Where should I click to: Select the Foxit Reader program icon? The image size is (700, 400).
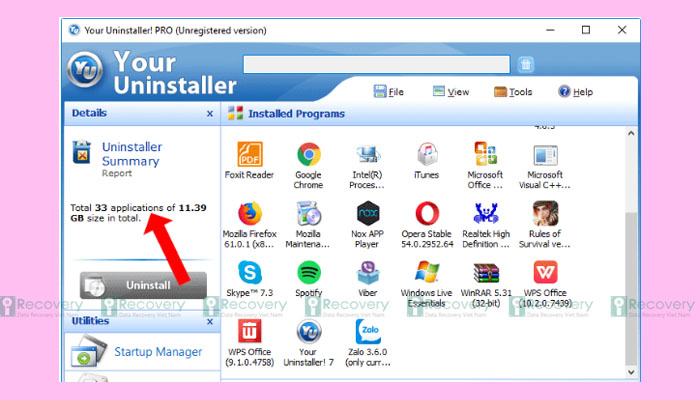(x=250, y=154)
